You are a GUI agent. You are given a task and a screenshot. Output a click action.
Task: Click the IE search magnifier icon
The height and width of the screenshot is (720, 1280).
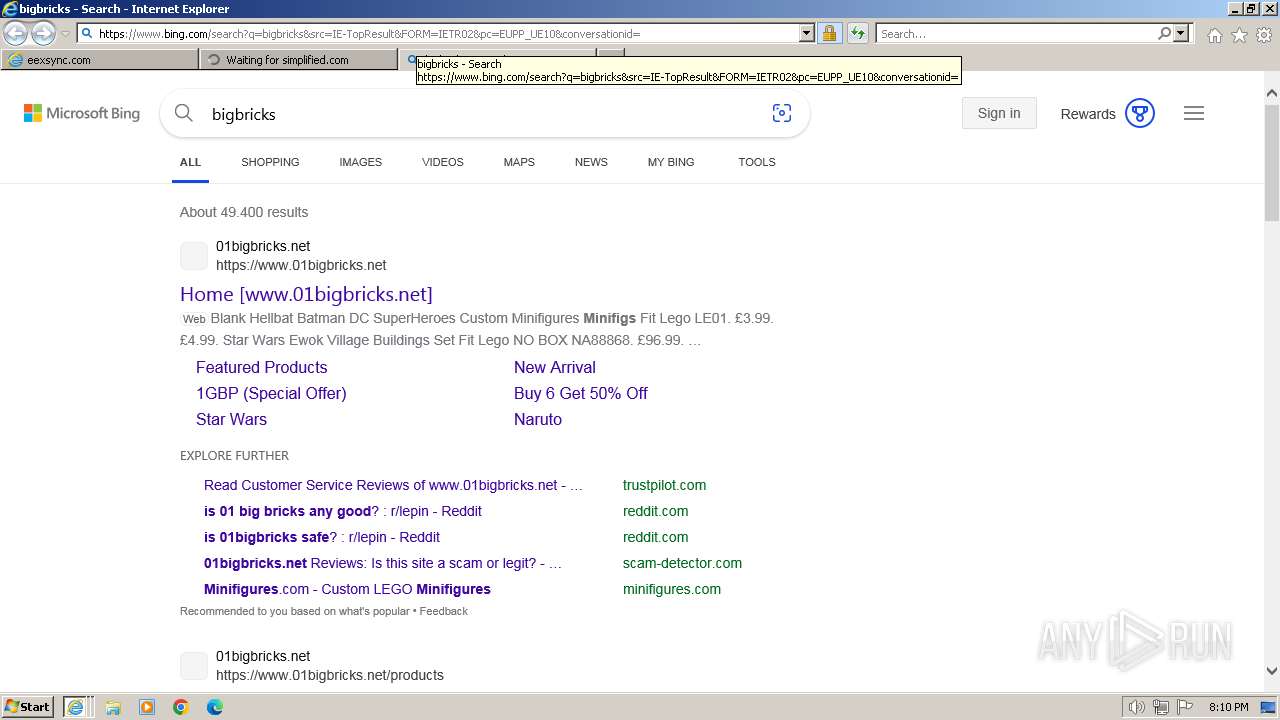[1164, 33]
